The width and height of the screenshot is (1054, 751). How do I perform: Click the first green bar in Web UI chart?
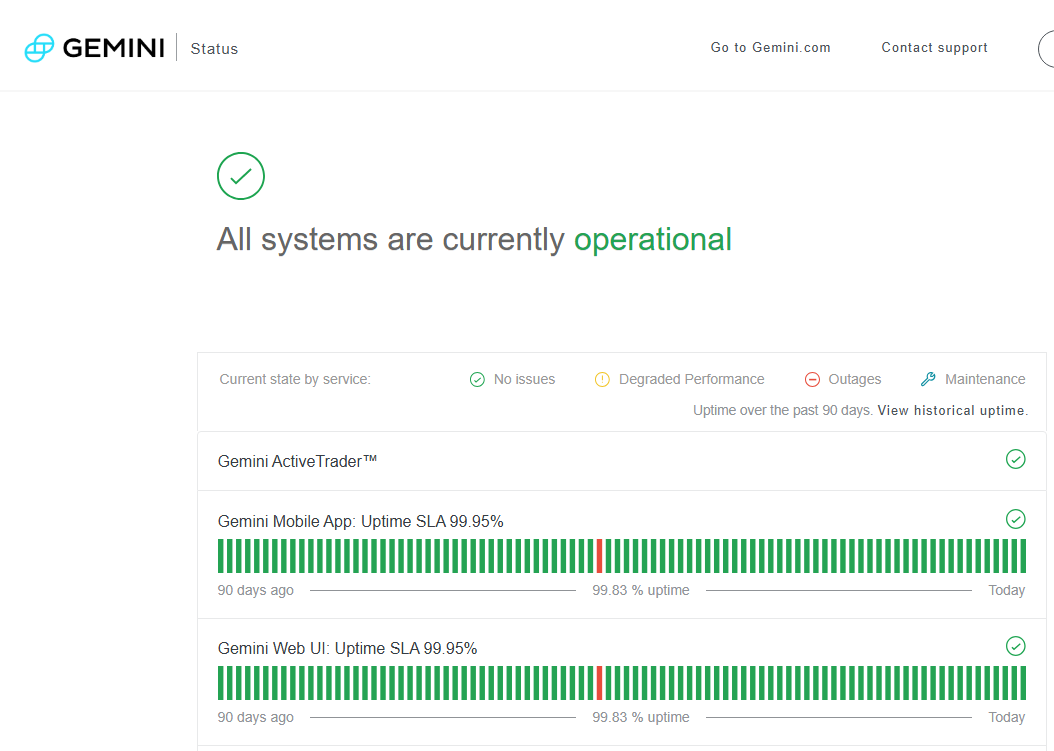coord(221,683)
